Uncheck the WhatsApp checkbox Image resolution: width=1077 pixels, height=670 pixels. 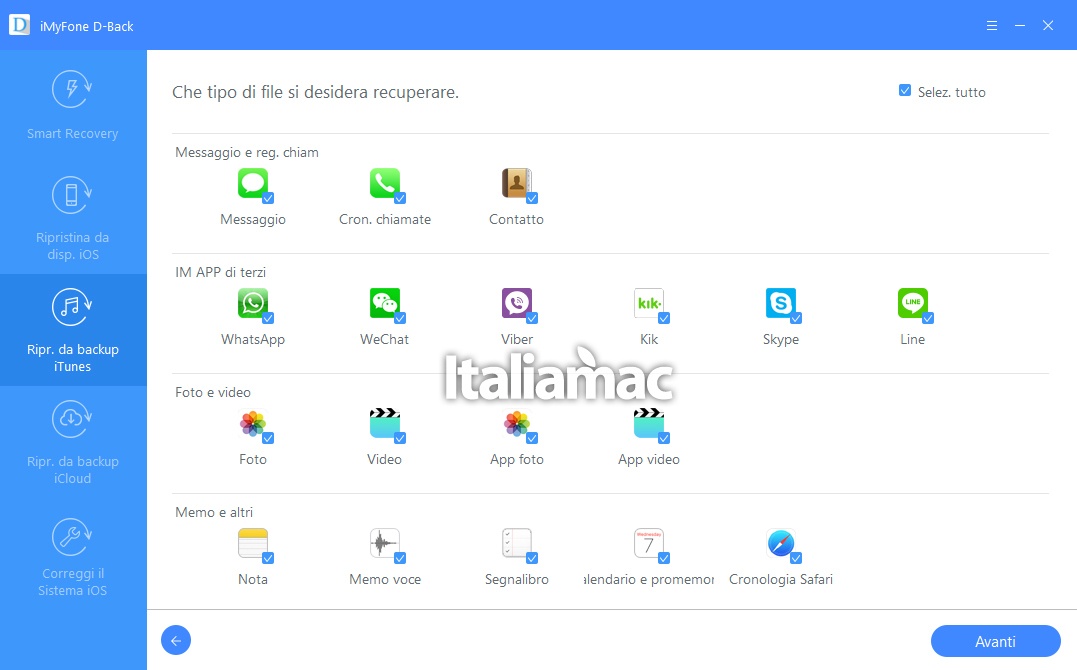(x=269, y=318)
